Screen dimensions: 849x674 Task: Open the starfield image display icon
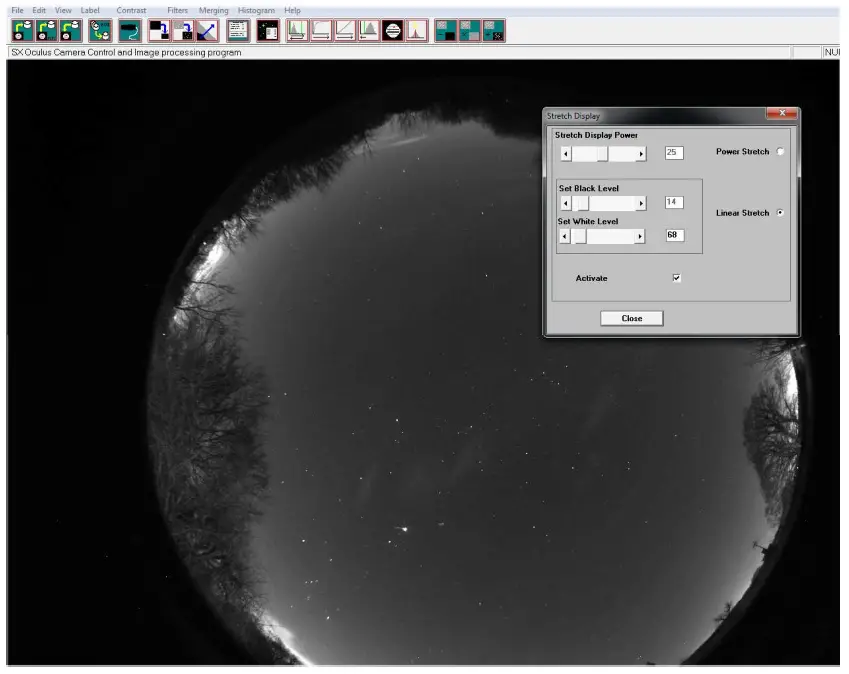(x=267, y=29)
